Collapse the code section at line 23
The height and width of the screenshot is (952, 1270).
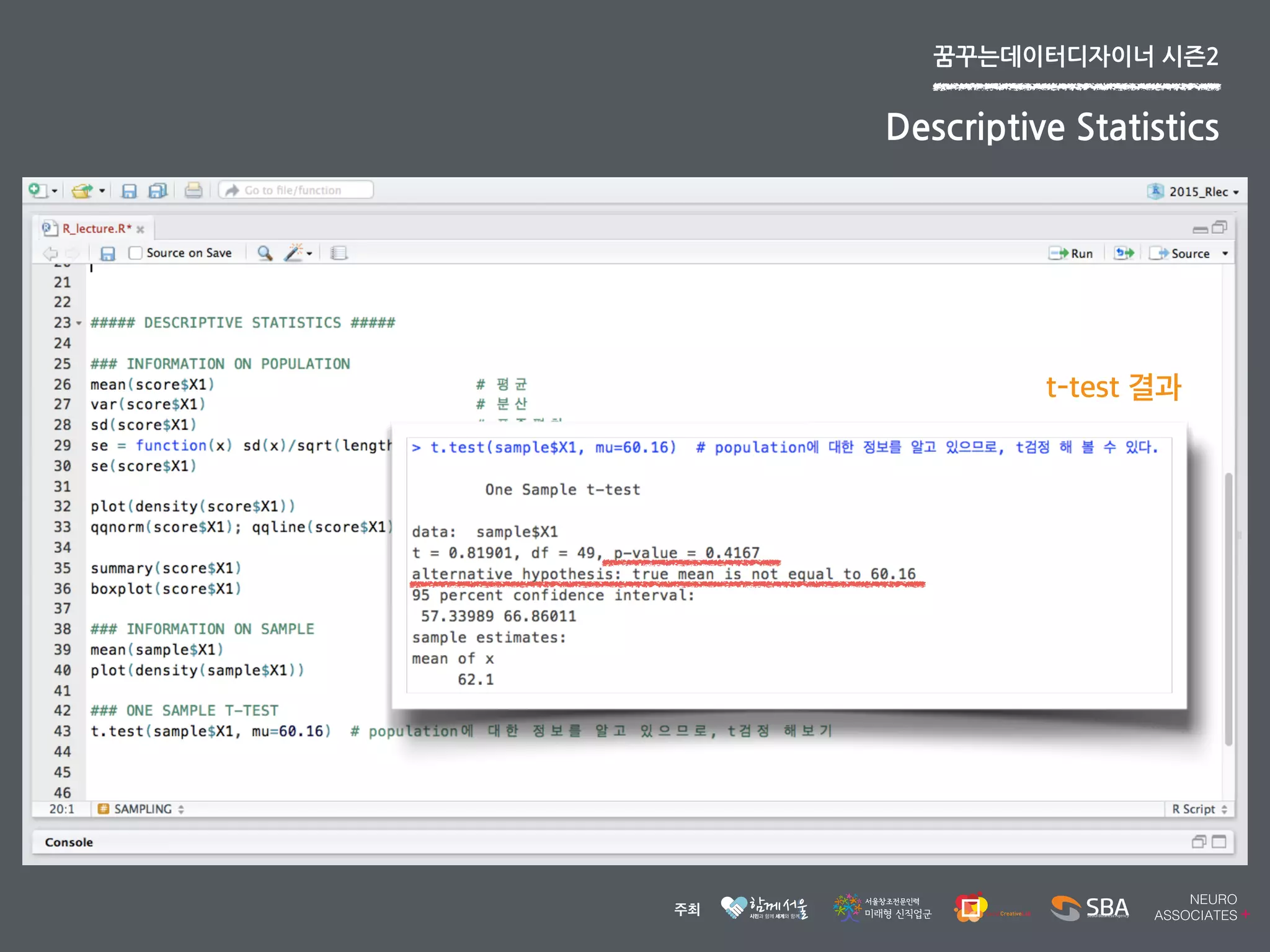coord(79,323)
